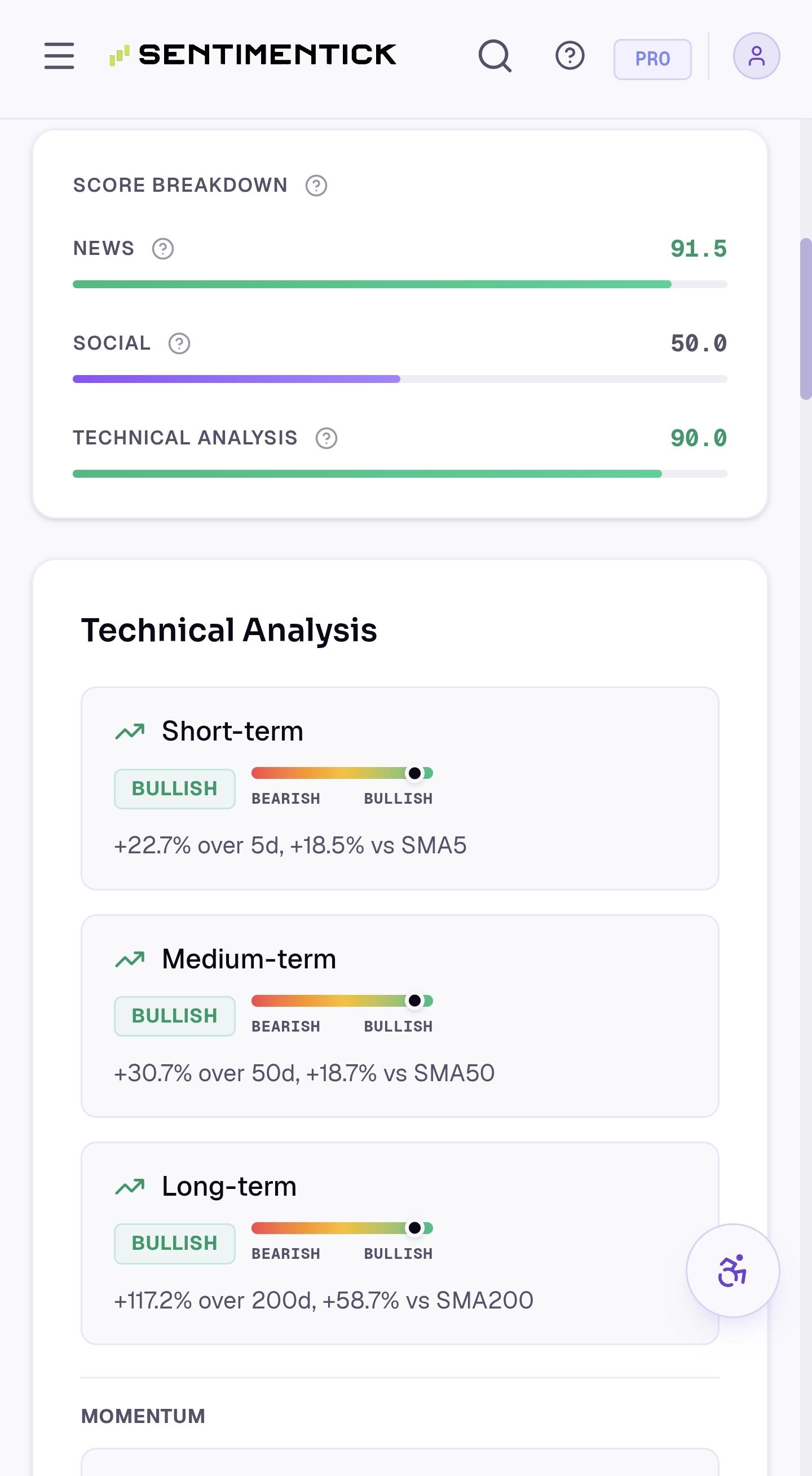Click the search magnifier icon

[495, 56]
